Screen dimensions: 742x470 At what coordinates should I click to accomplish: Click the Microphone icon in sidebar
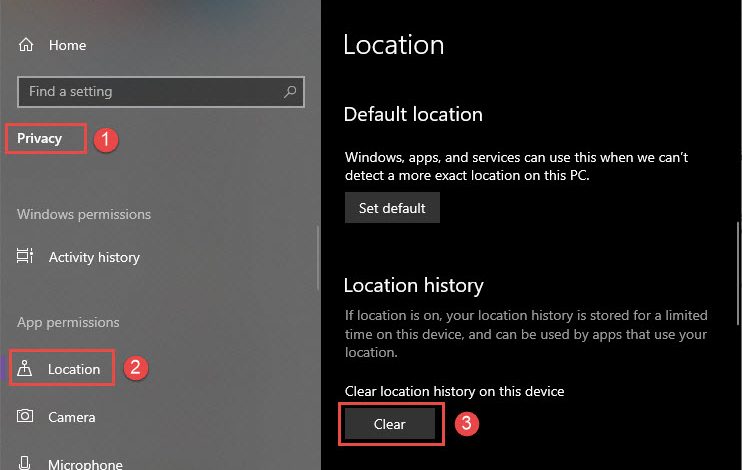(25, 462)
